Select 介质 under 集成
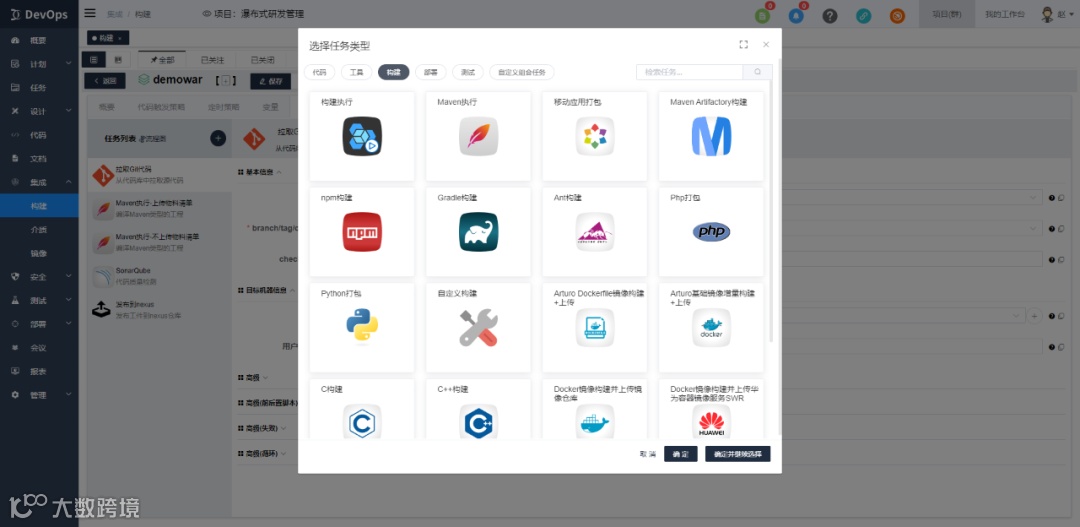Viewport: 1080px width, 527px height. coord(39,229)
